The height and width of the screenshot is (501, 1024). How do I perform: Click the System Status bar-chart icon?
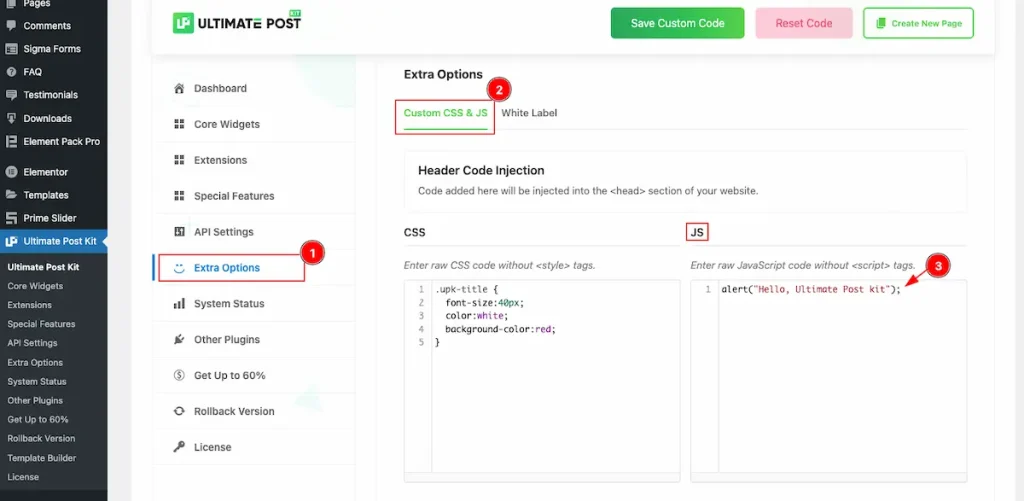[179, 304]
